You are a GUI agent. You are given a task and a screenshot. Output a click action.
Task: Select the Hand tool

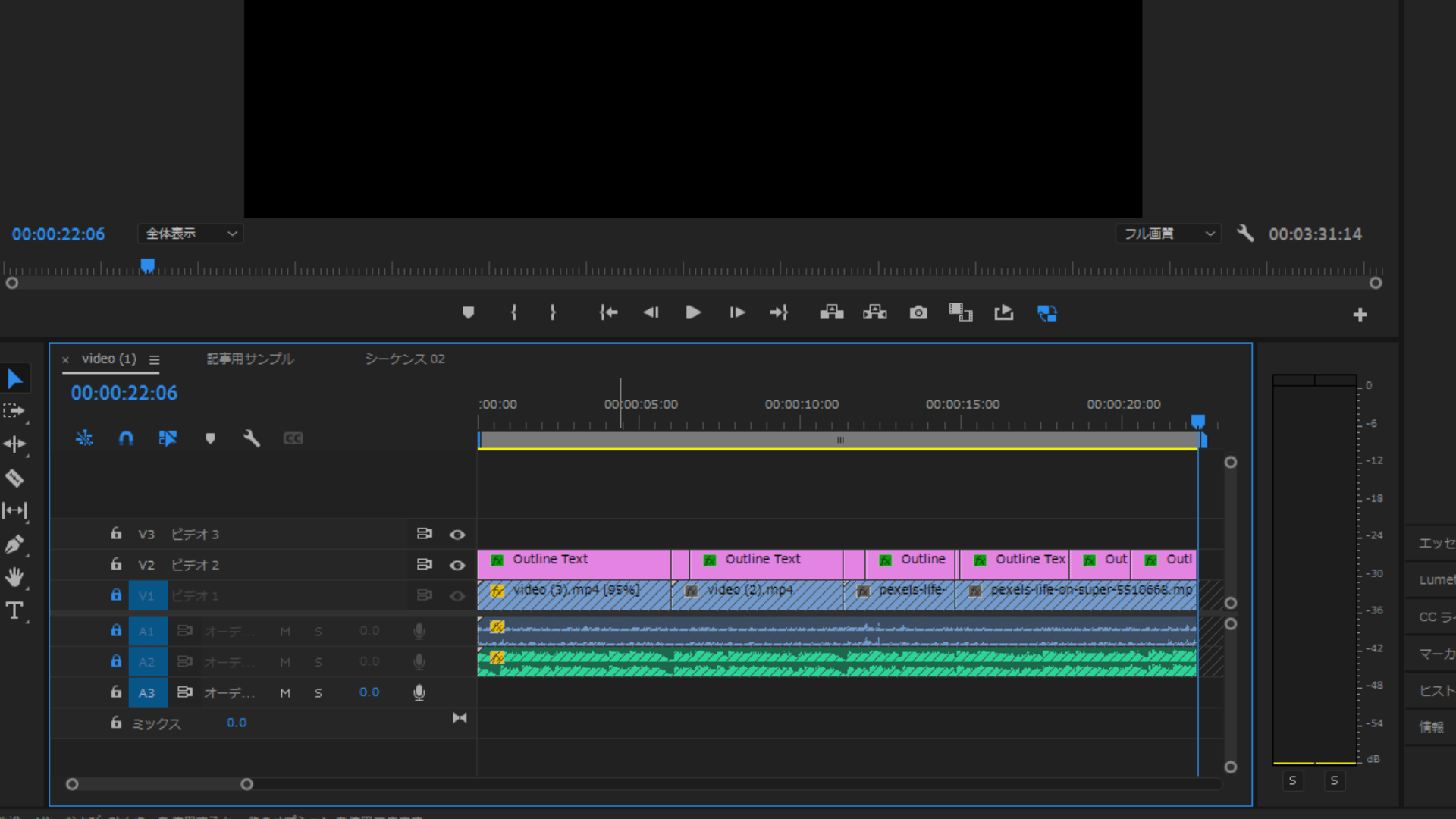tap(14, 577)
